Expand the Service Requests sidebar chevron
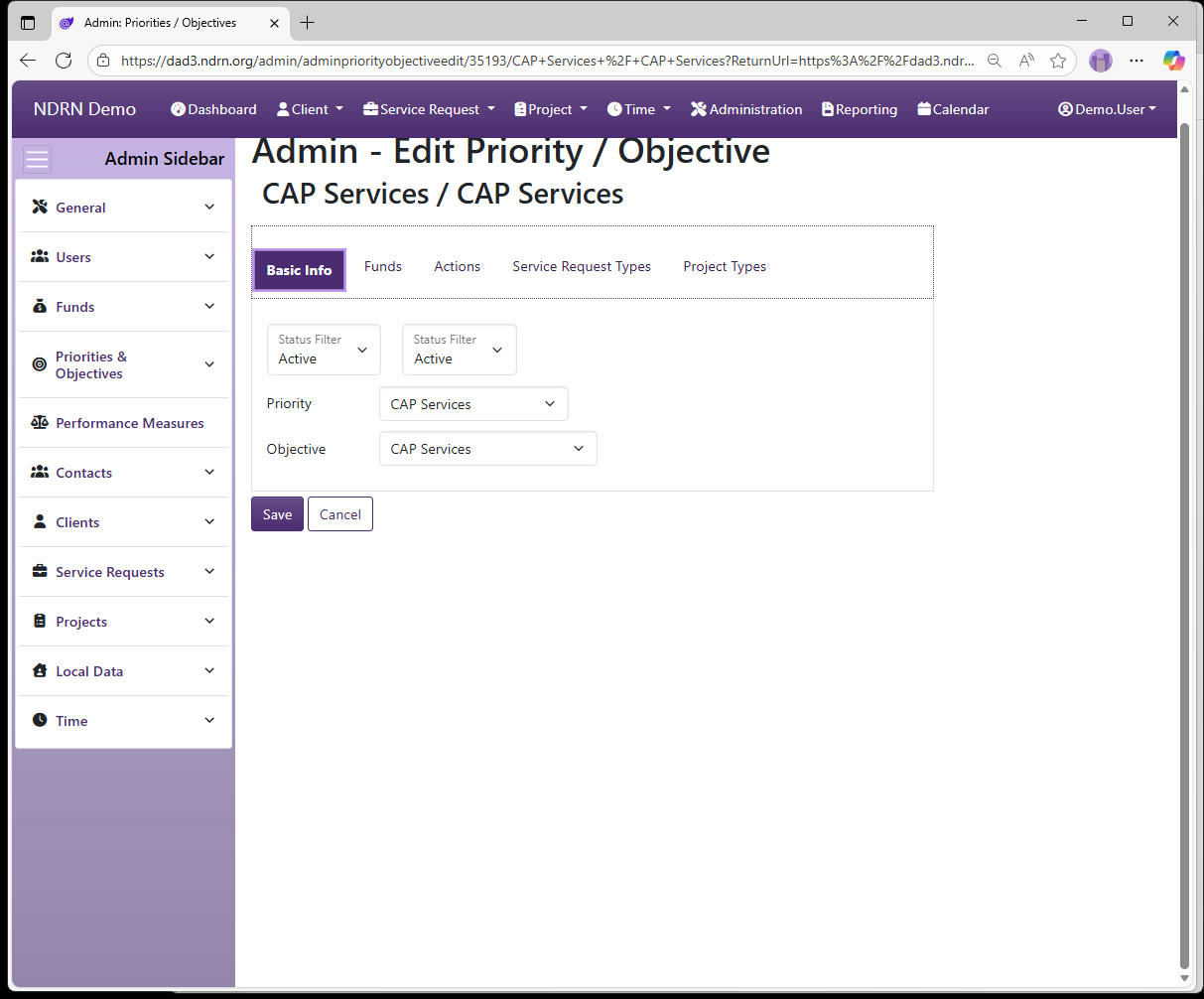 (209, 571)
